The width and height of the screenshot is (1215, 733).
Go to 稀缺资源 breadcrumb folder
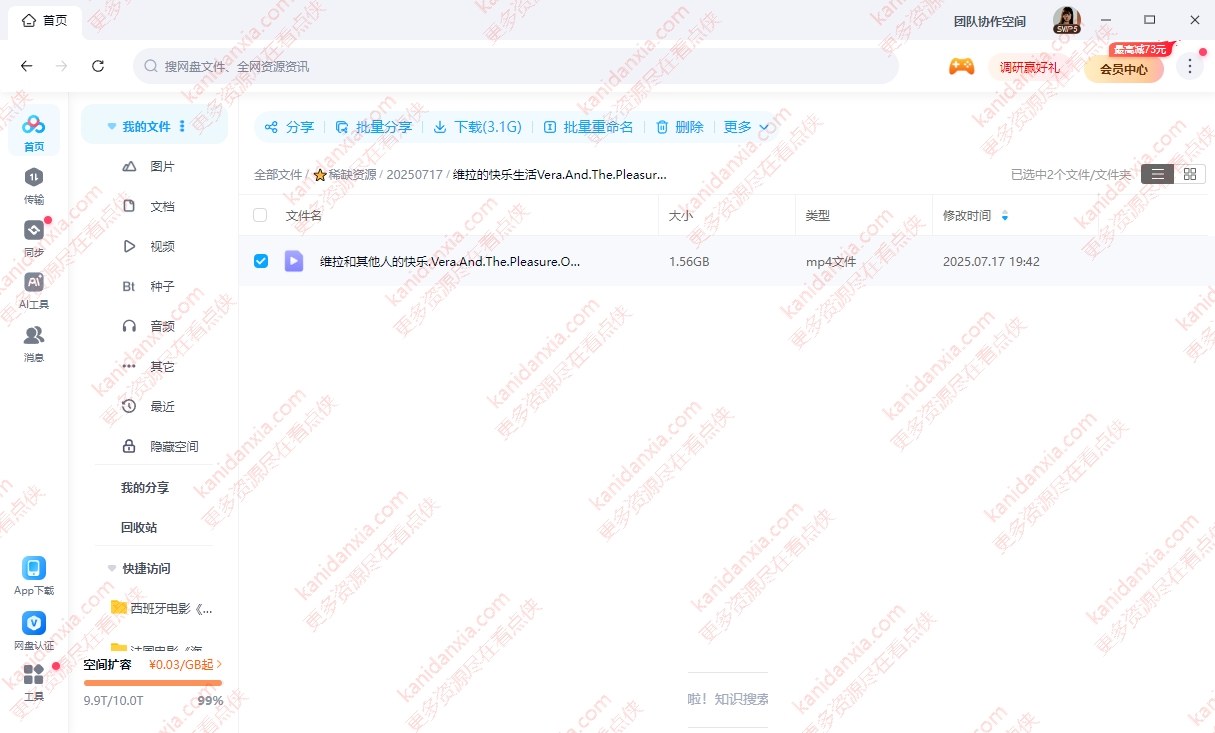[x=345, y=174]
